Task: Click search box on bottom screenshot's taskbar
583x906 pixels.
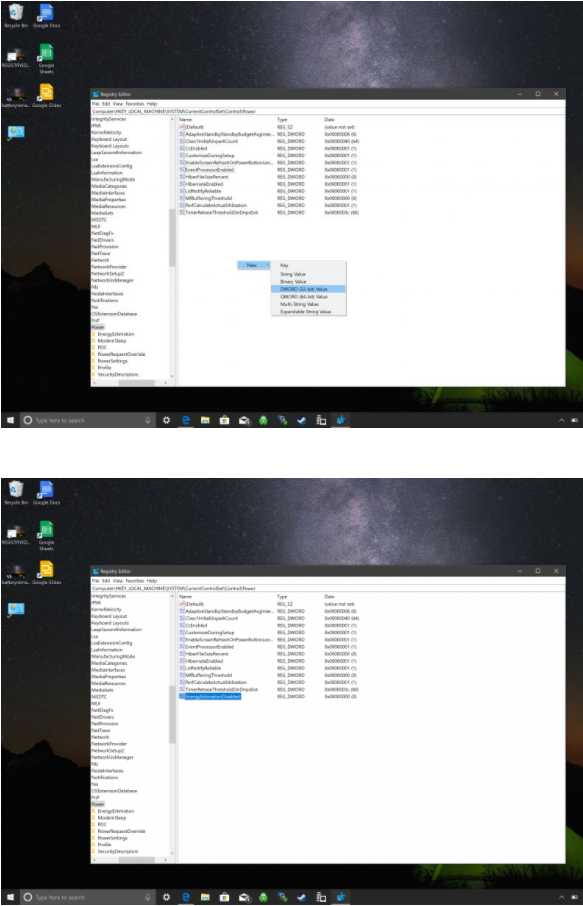Action: click(87, 897)
